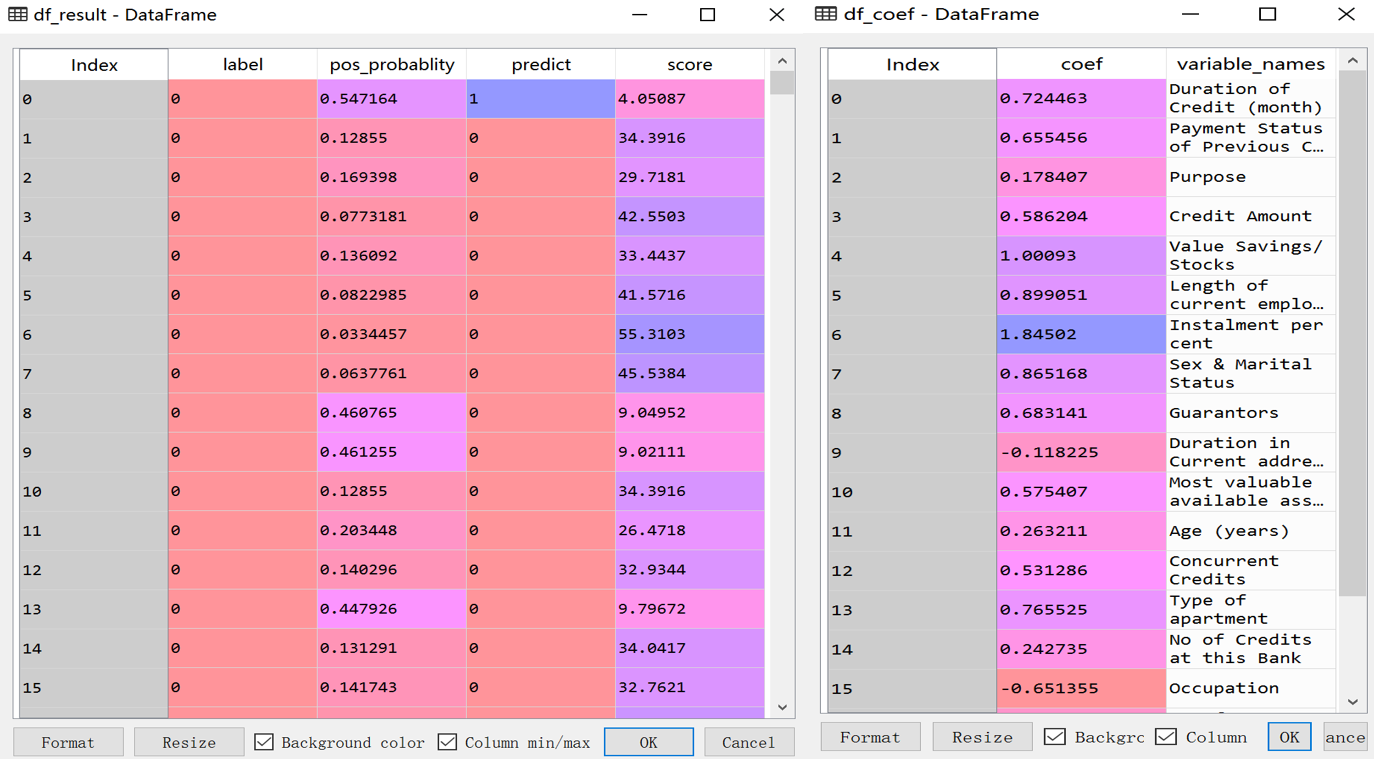The height and width of the screenshot is (759, 1374).
Task: Maximize the df_result window
Action: click(x=708, y=14)
